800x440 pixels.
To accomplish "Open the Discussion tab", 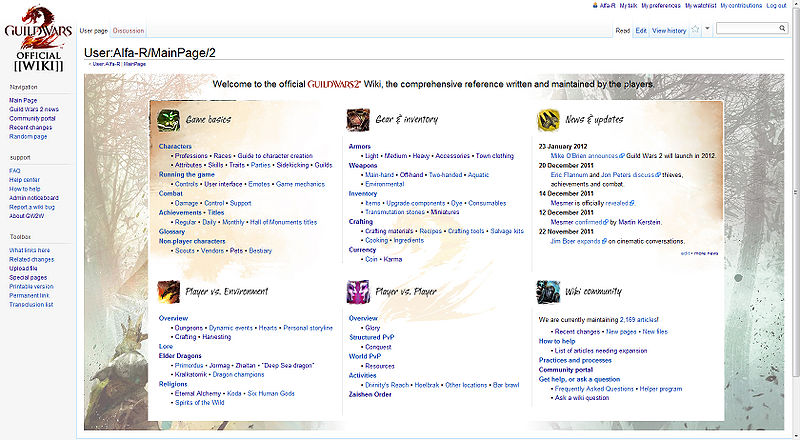I will pyautogui.click(x=128, y=31).
